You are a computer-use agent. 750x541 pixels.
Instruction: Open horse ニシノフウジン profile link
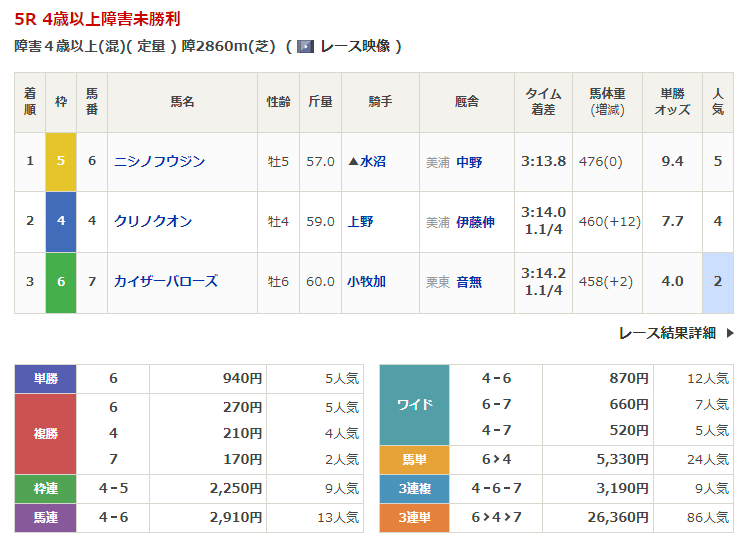[160, 161]
